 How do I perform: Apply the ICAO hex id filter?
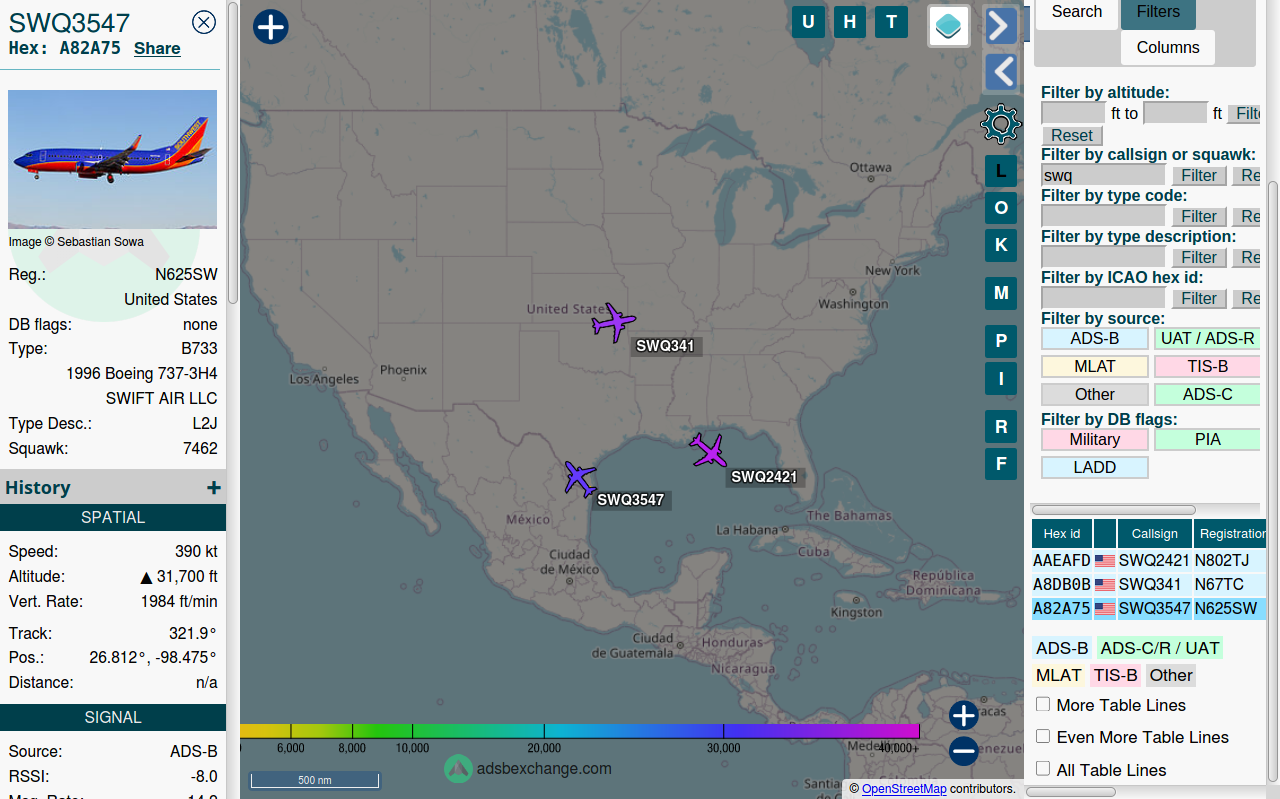[1199, 299]
